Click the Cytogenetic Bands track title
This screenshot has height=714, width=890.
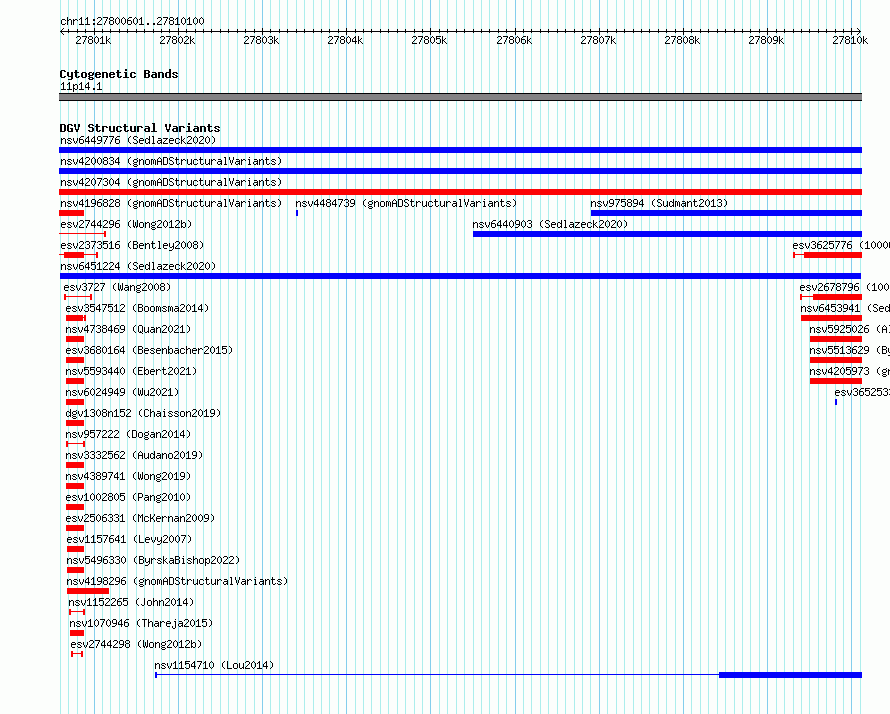pos(119,74)
